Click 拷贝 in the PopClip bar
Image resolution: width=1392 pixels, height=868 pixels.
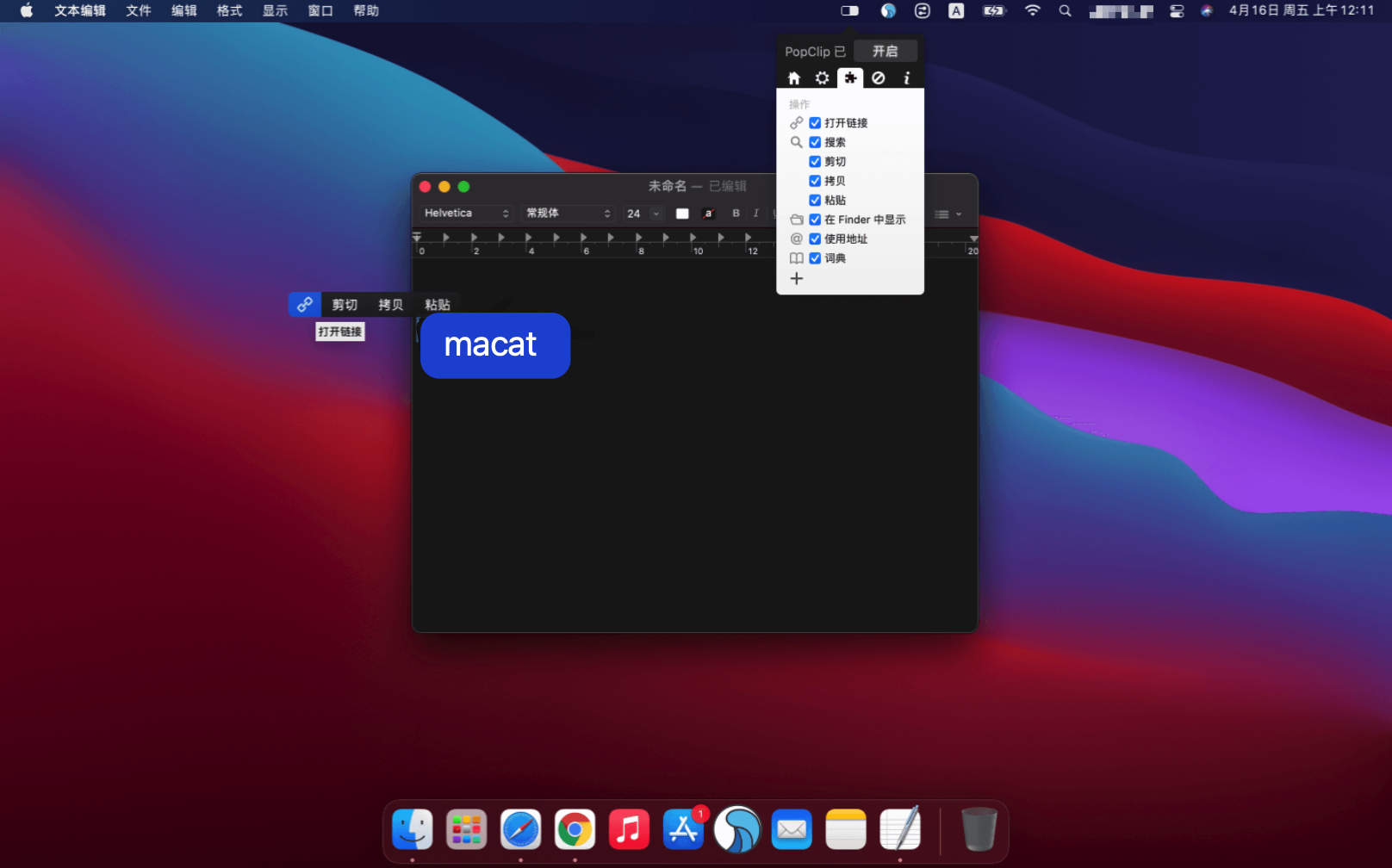[x=390, y=305]
